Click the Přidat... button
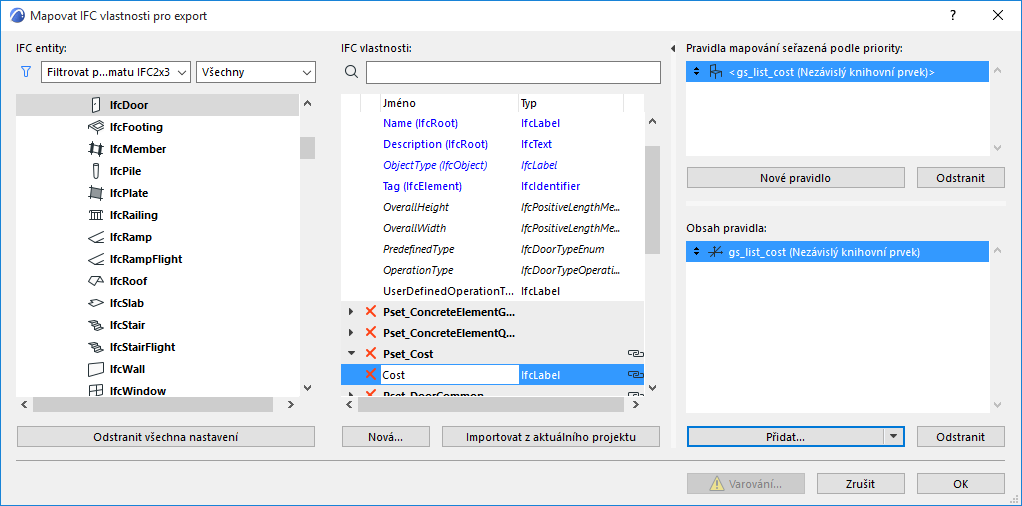Screen dimensions: 1022x506 click(x=785, y=437)
